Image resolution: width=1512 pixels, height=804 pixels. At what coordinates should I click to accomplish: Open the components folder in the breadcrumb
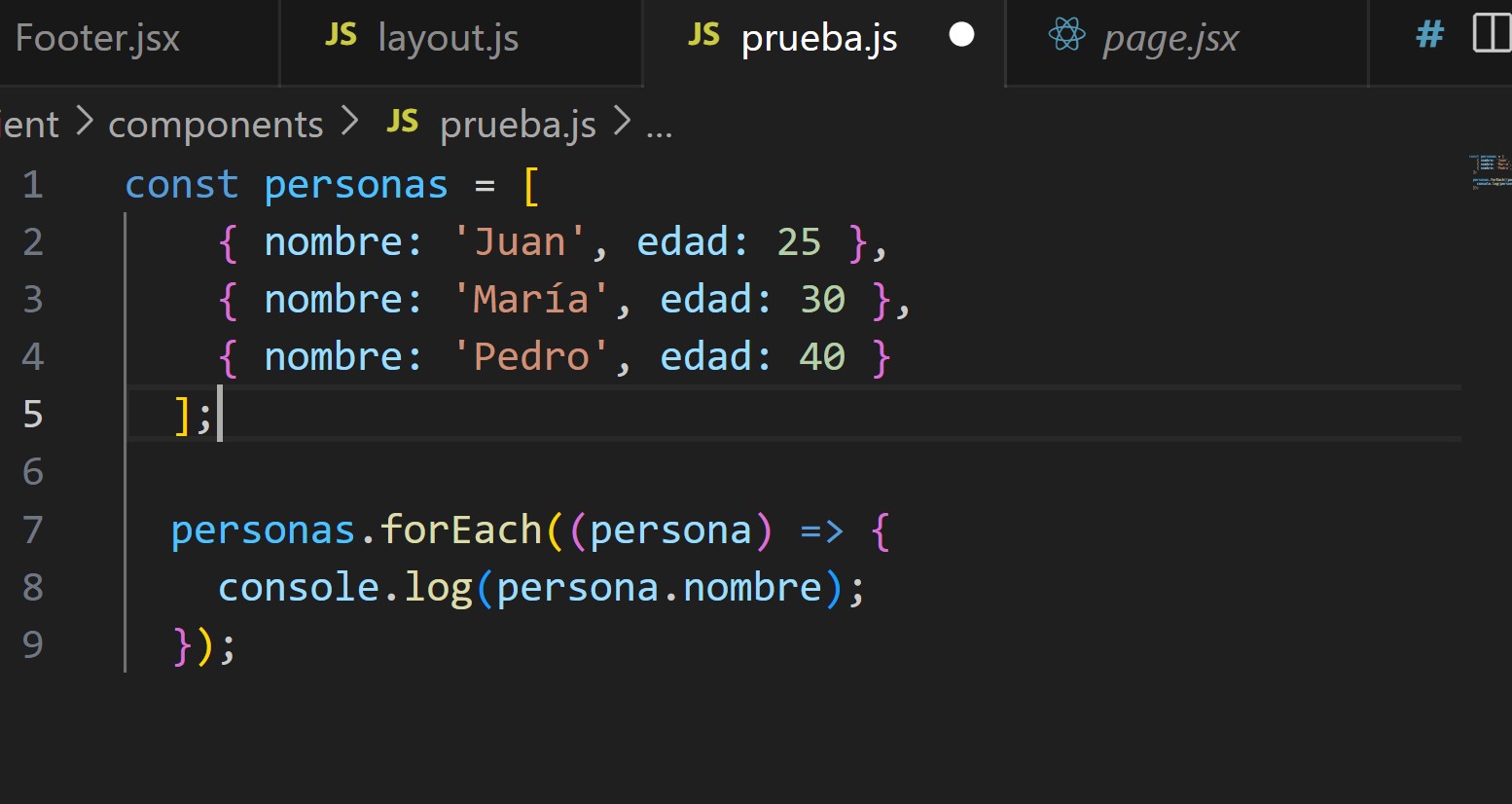215,123
